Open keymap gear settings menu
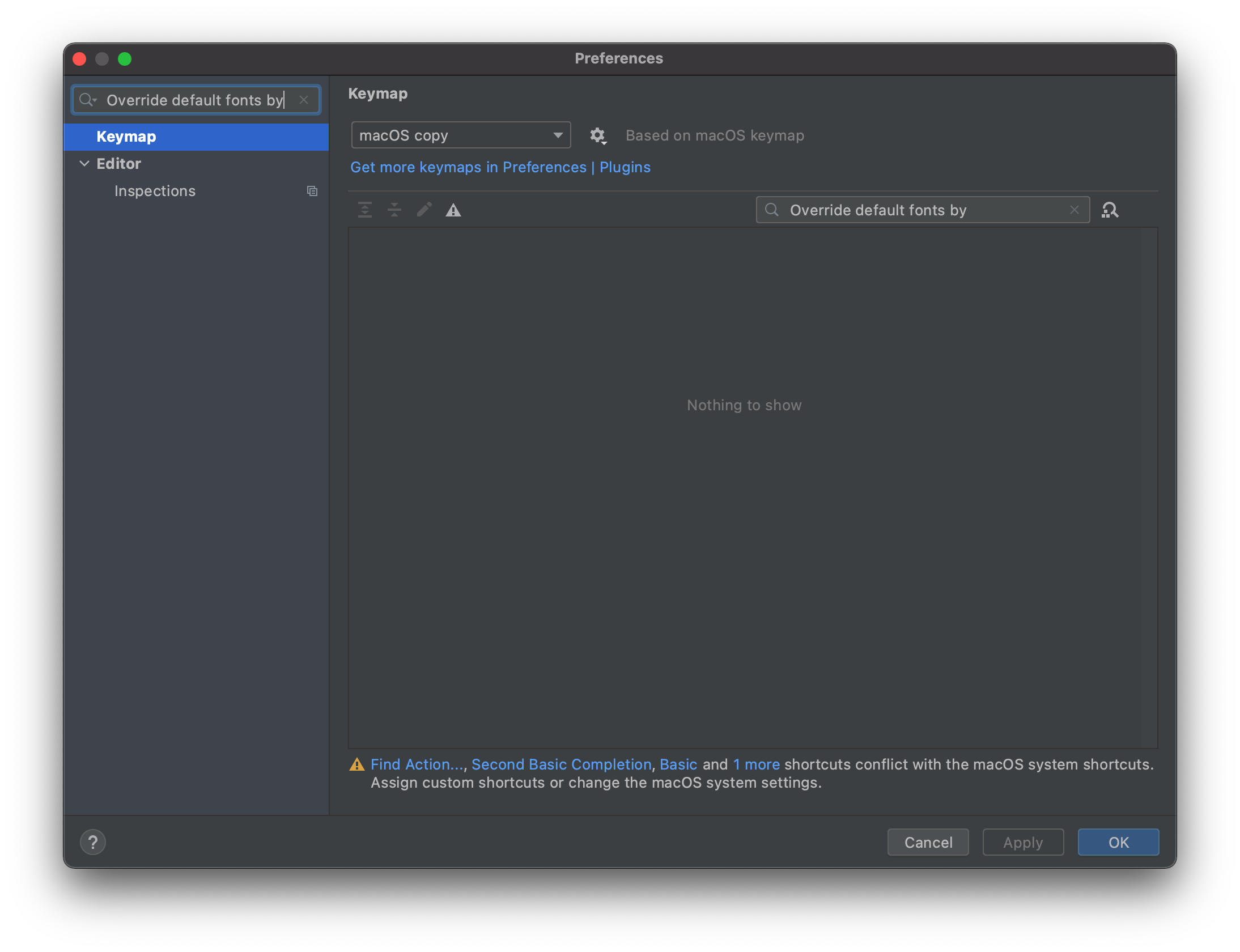The image size is (1240, 952). (x=598, y=135)
